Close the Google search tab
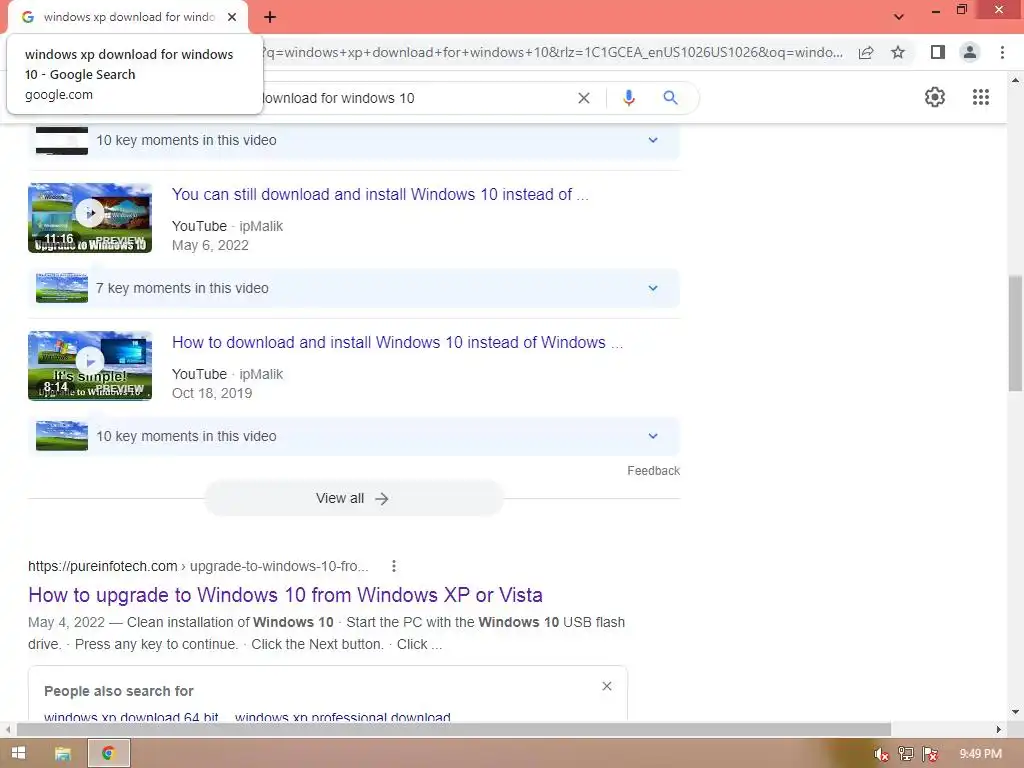 tap(232, 17)
